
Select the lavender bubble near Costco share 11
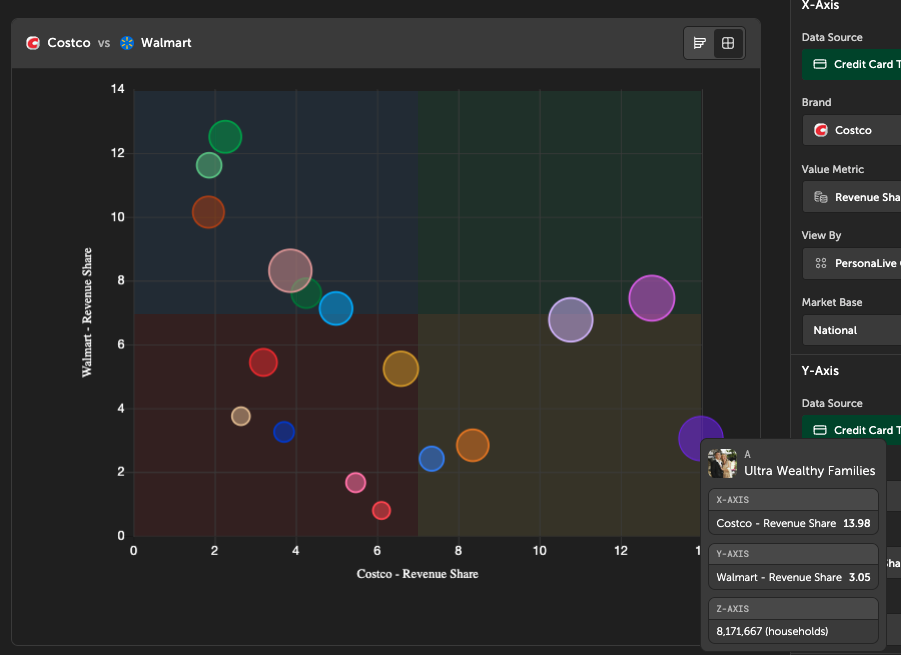click(571, 320)
